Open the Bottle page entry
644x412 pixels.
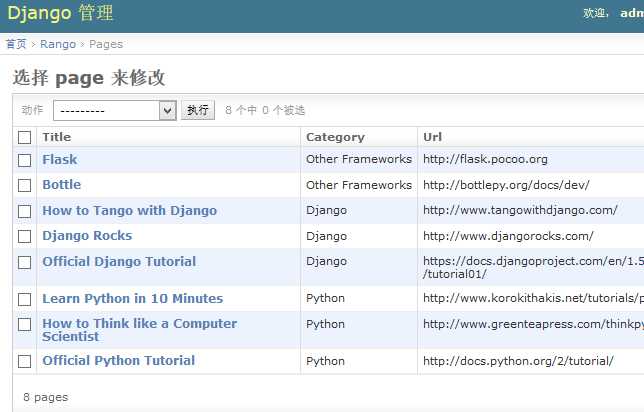point(62,184)
